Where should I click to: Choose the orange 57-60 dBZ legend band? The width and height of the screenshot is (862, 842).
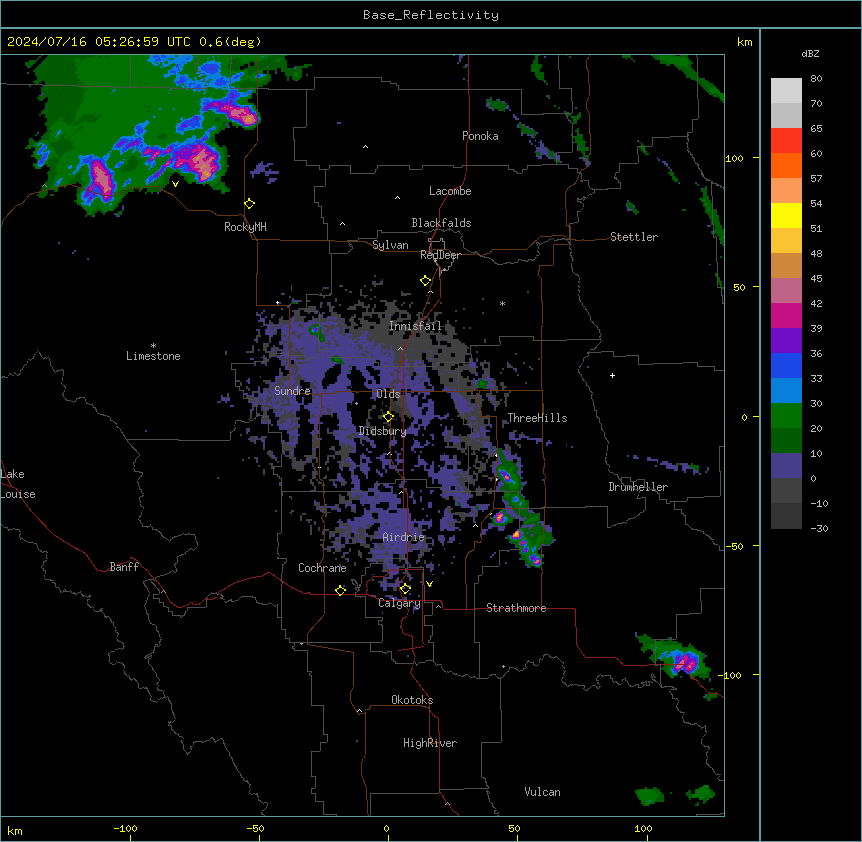(x=786, y=165)
